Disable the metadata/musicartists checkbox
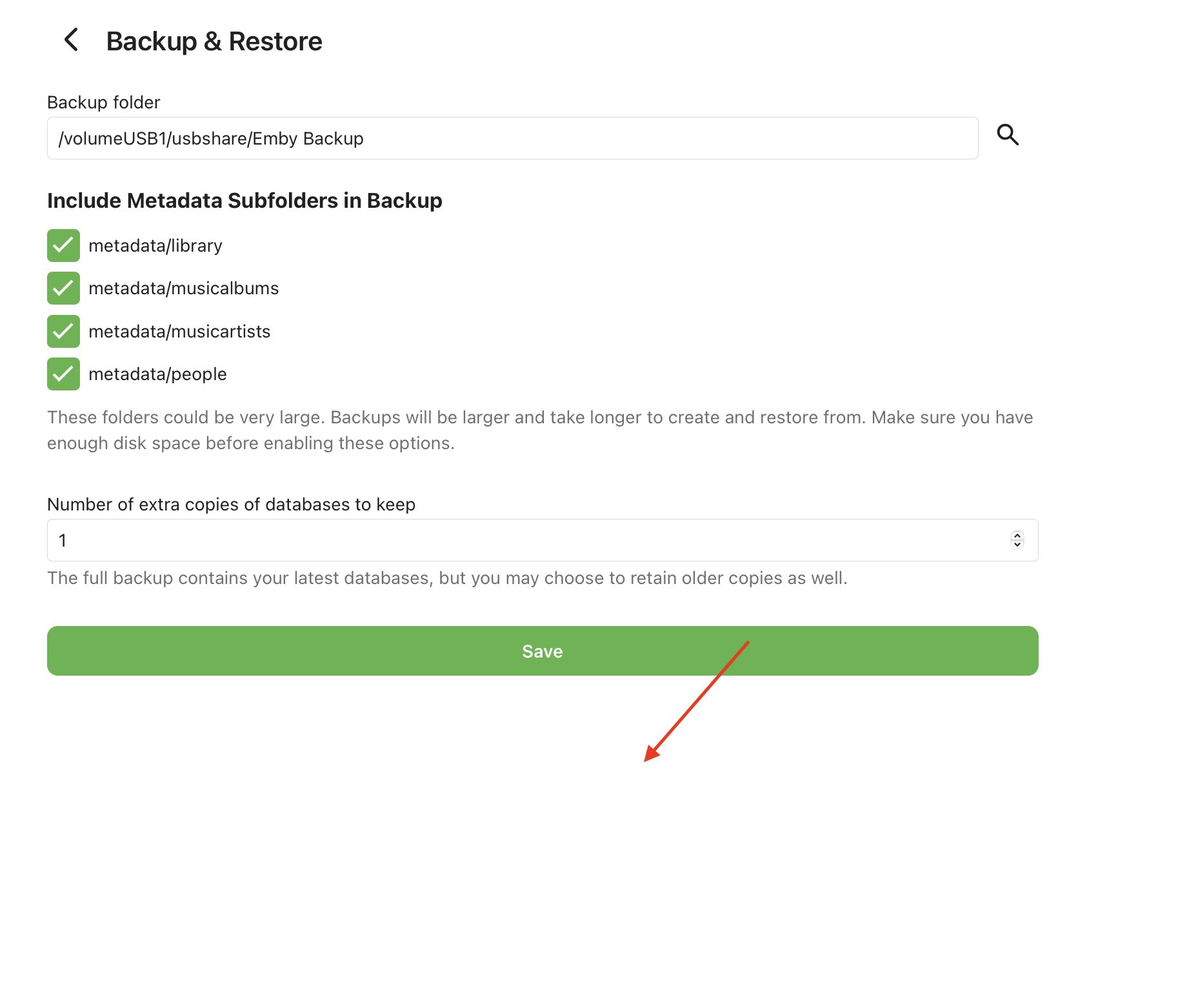The height and width of the screenshot is (1008, 1187). (x=63, y=332)
